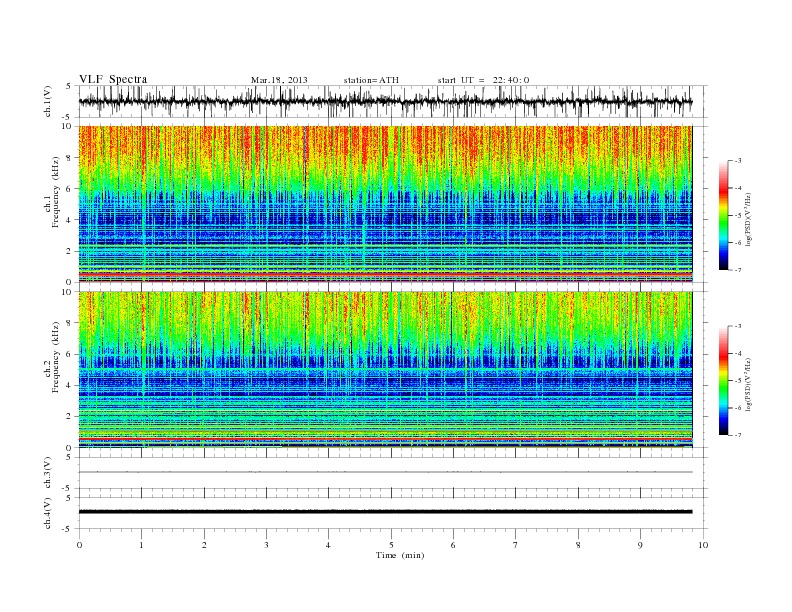Click time axis tick label "5"

391,545
